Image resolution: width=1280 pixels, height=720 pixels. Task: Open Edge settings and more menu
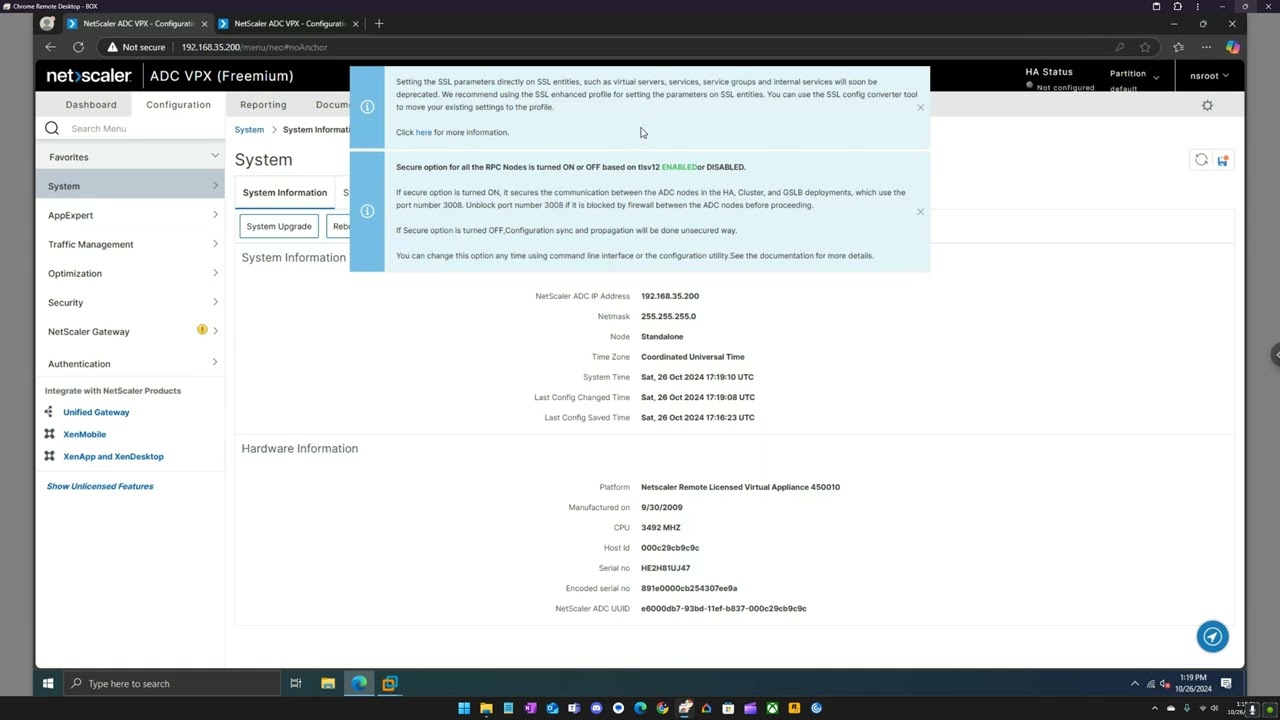click(1206, 47)
